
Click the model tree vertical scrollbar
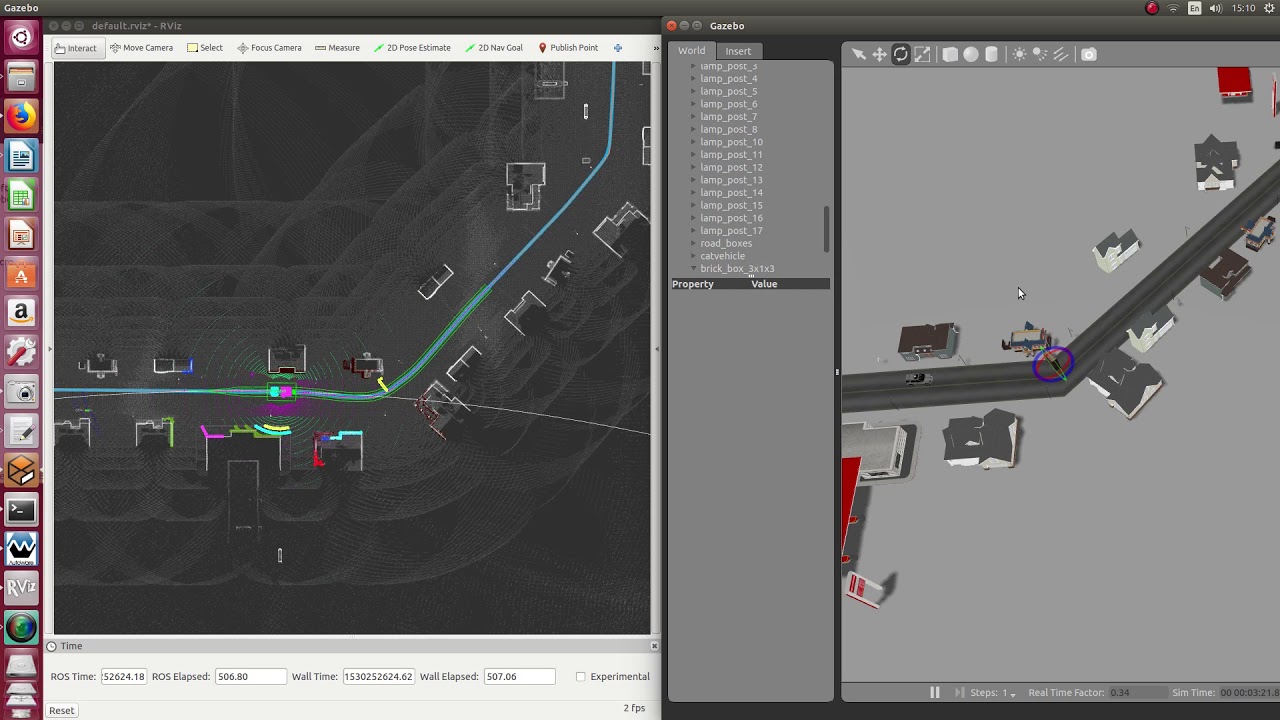tap(827, 229)
